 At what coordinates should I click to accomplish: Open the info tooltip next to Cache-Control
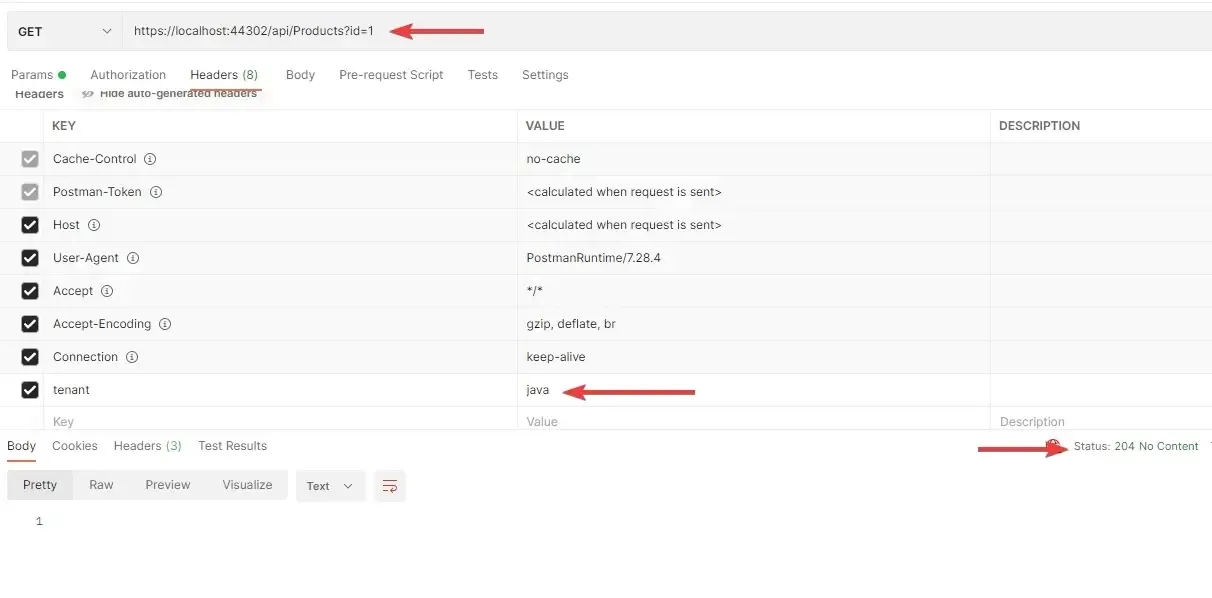tap(149, 158)
